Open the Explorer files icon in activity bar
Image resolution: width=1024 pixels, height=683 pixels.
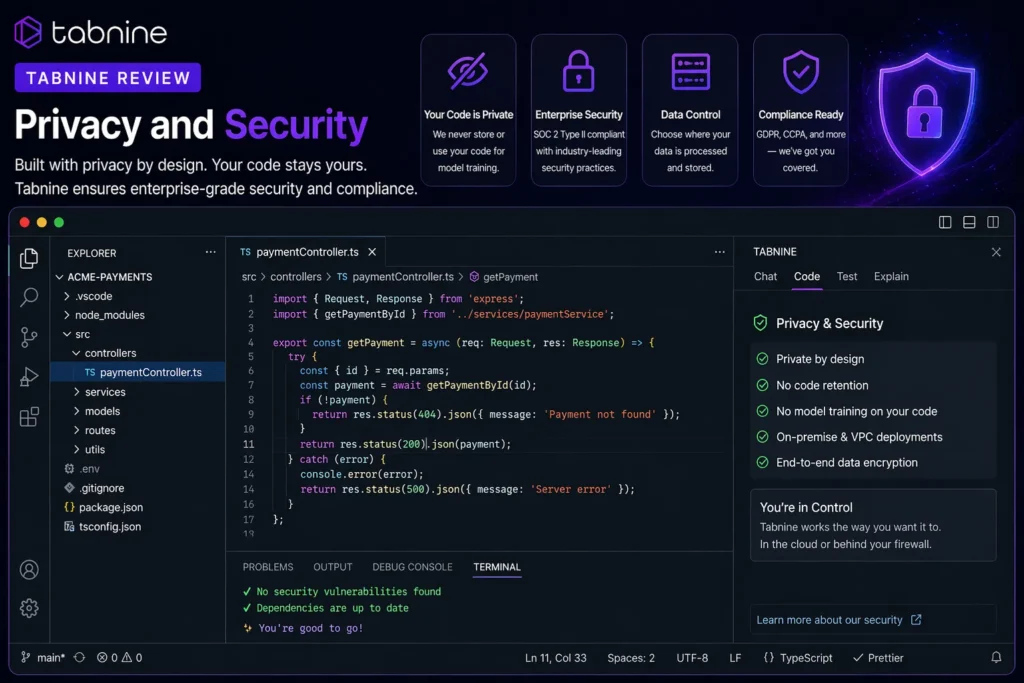pyautogui.click(x=29, y=259)
